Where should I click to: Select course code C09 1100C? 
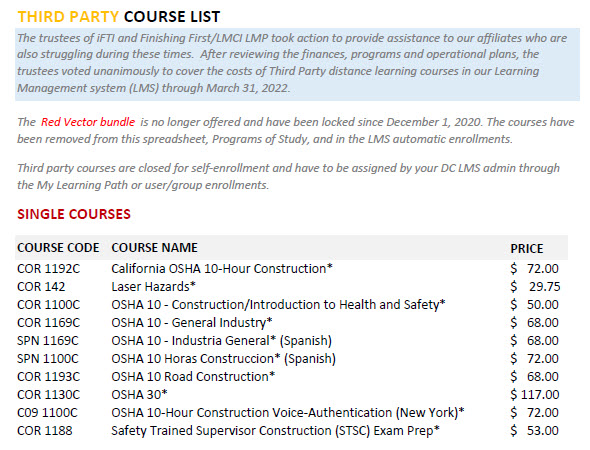pyautogui.click(x=47, y=413)
